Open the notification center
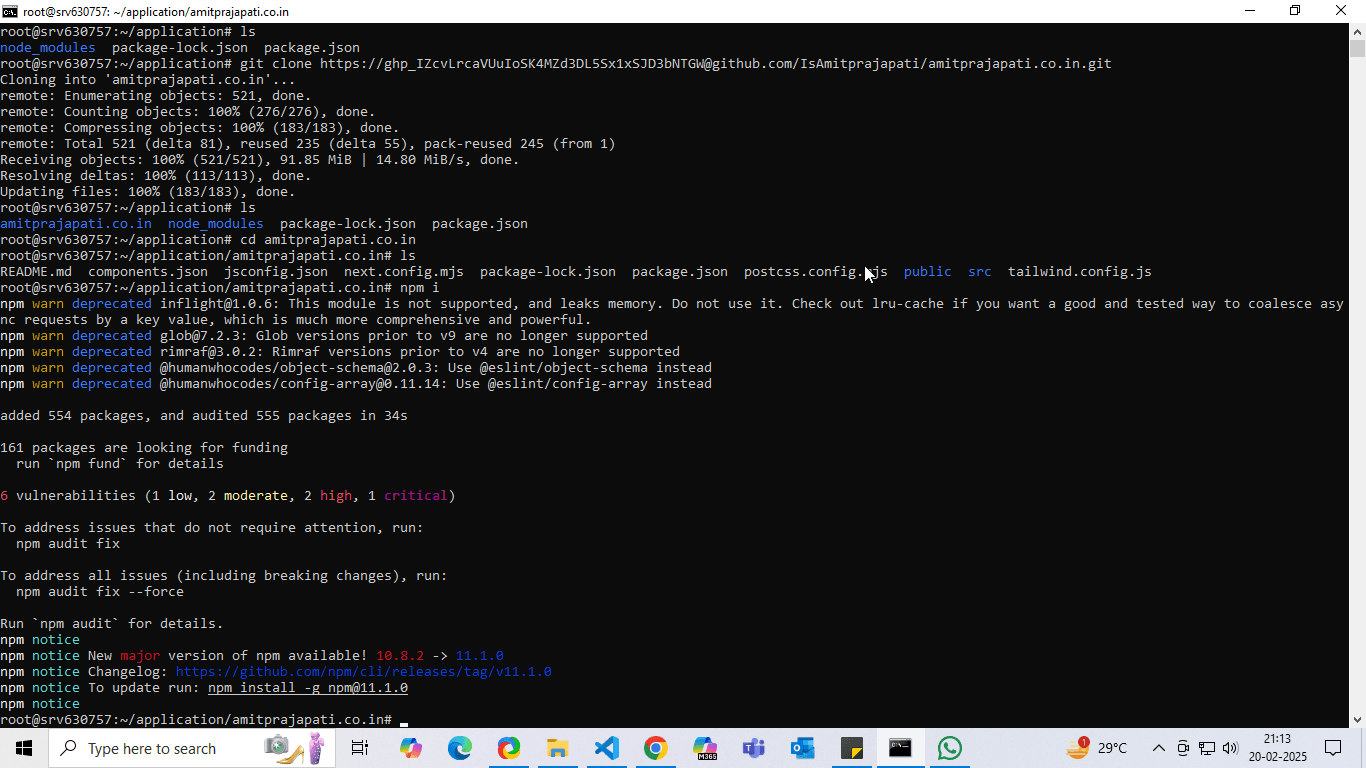The image size is (1366, 768). click(x=1332, y=748)
